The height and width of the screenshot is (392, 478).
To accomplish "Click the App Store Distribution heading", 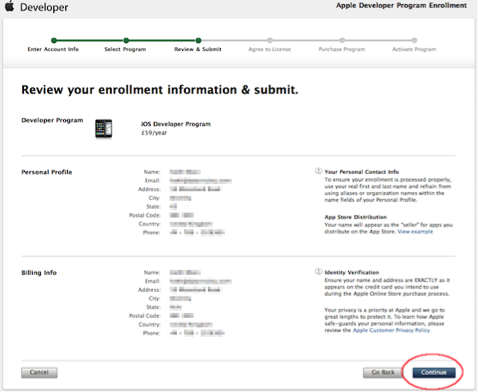I will pyautogui.click(x=356, y=217).
